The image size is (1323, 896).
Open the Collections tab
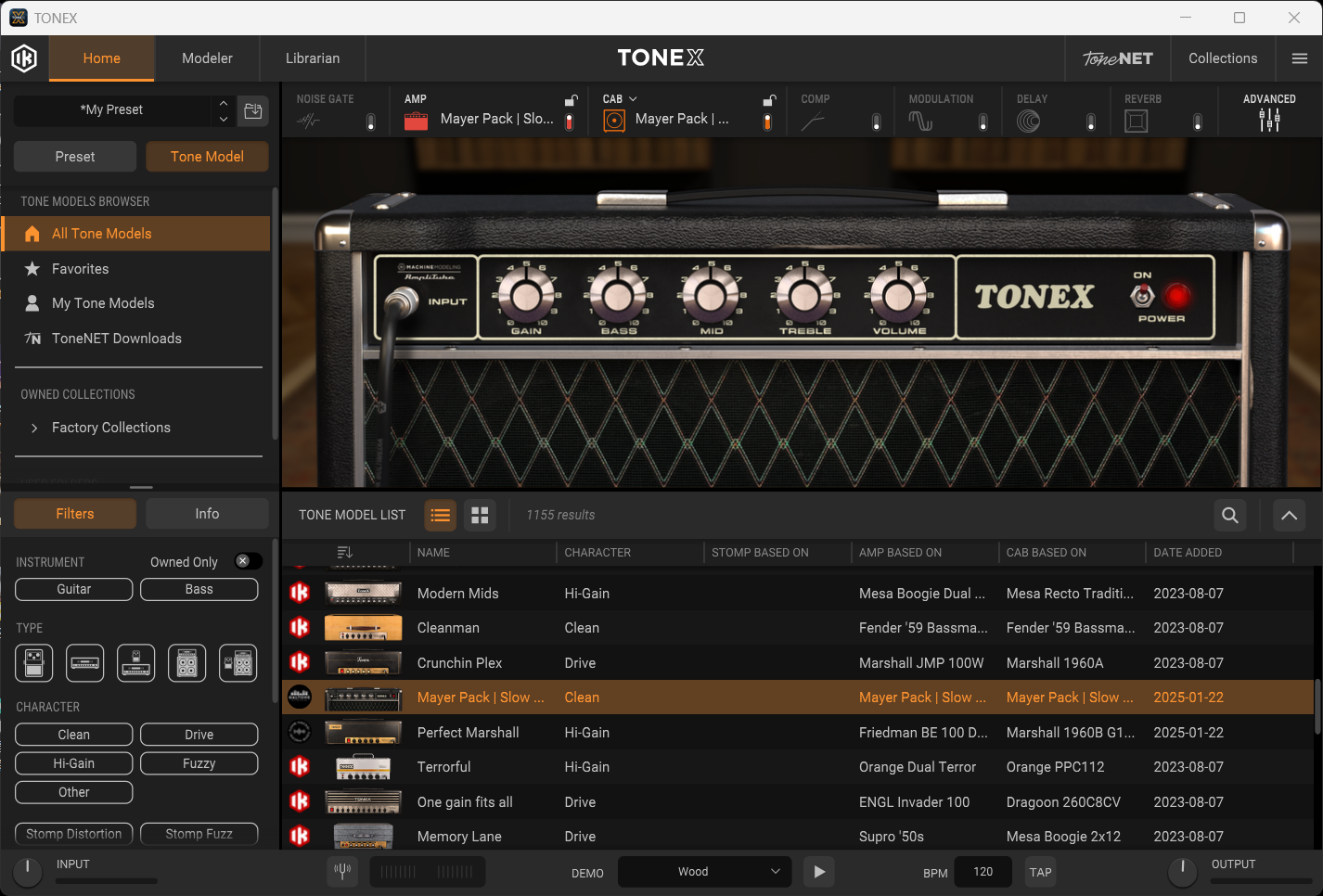tap(1223, 58)
